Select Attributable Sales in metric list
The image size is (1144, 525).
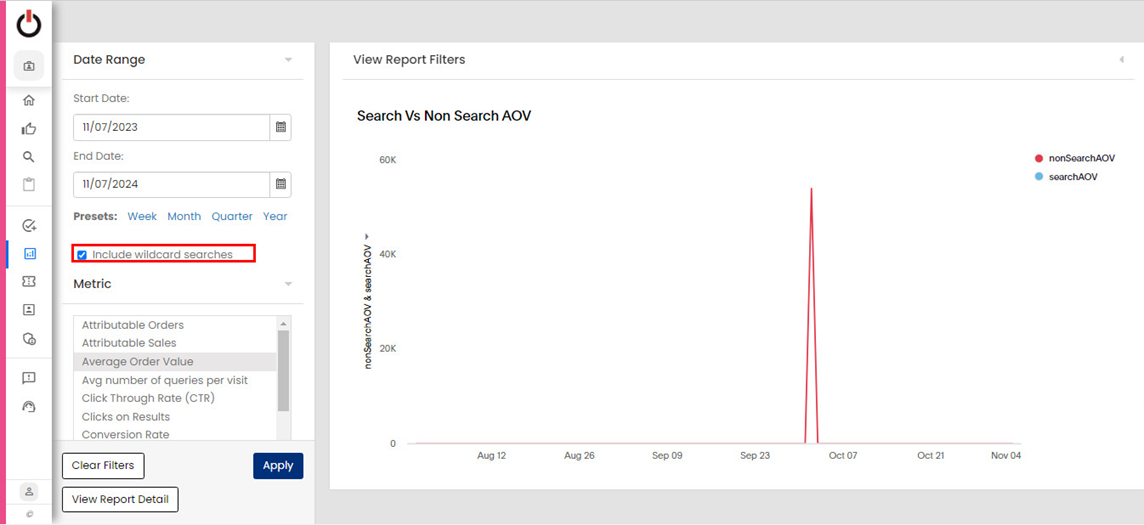click(x=128, y=343)
